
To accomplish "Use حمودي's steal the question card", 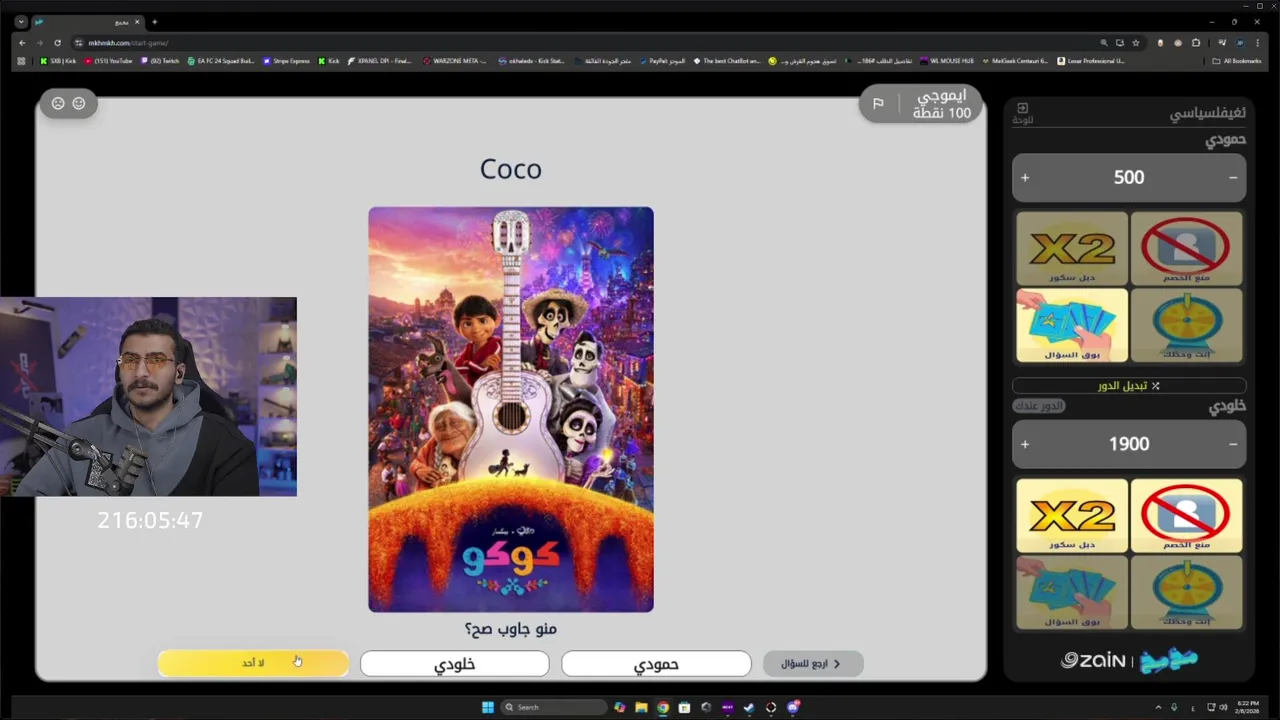I will click(1072, 325).
